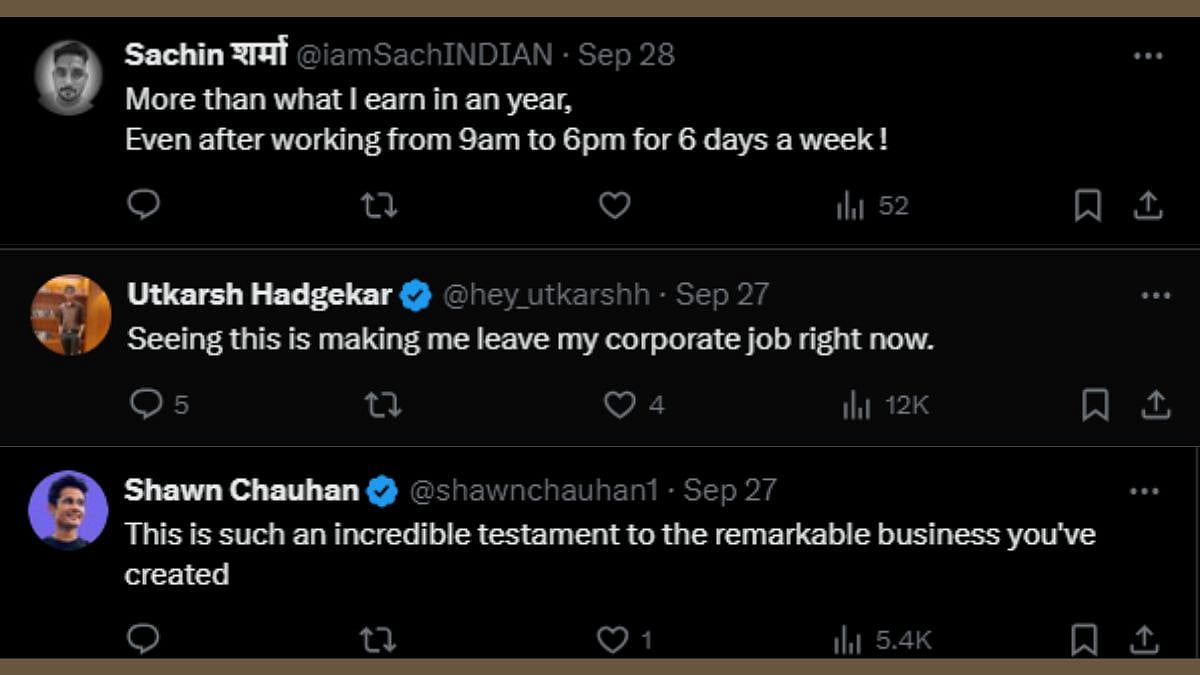Screen dimensions: 1200x675
Task: Share Utkarsh Hadgekar's tweet
Action: pos(1156,404)
